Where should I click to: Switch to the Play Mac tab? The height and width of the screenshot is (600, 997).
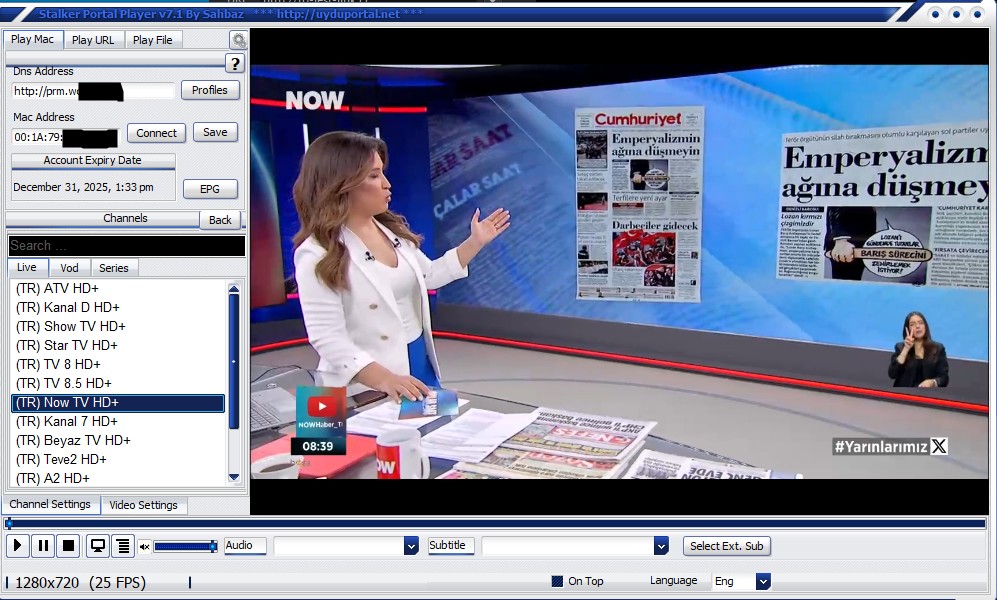pos(32,39)
